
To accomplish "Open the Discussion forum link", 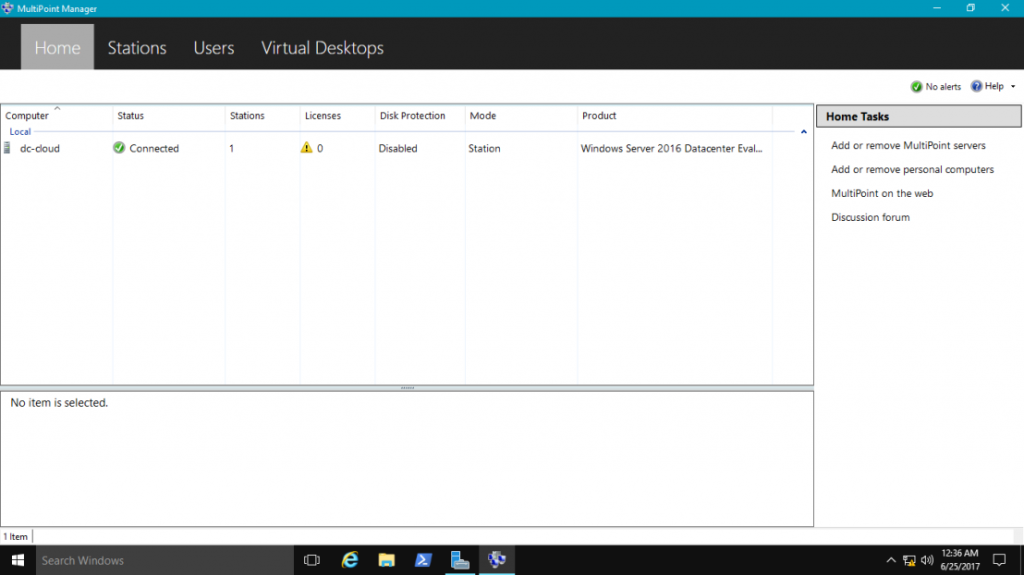I will point(871,217).
